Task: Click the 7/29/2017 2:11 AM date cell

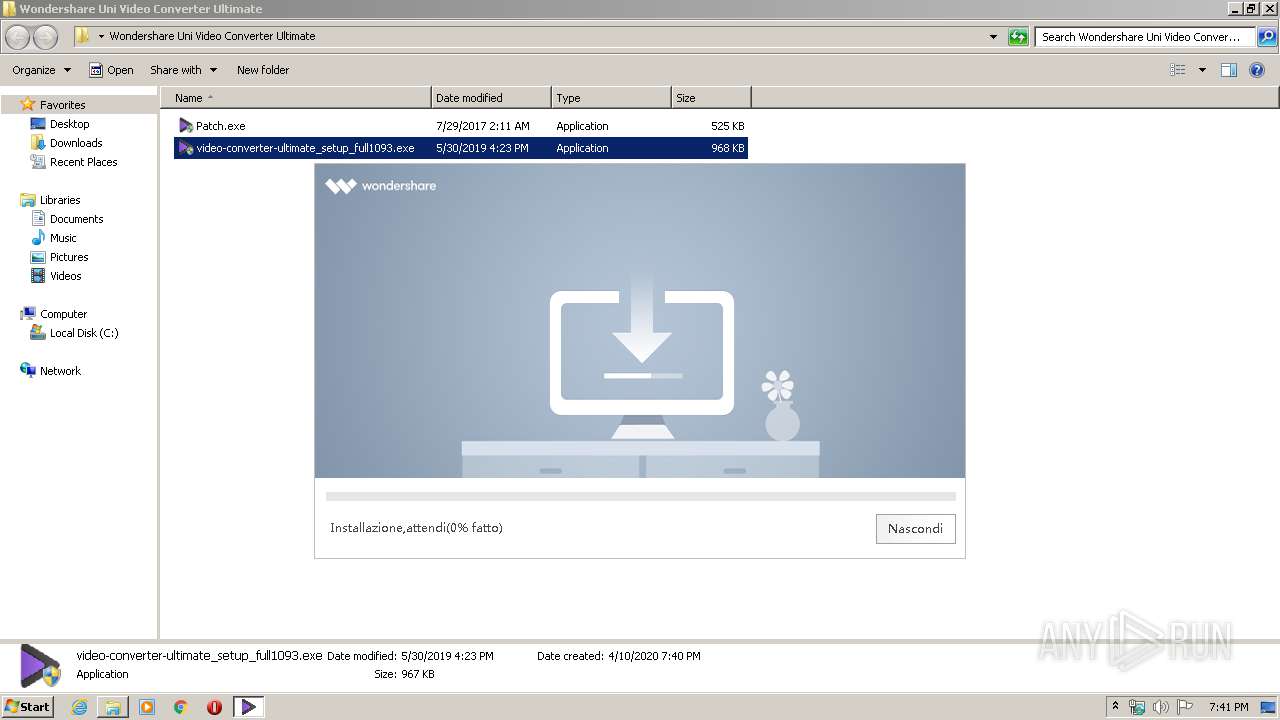Action: [483, 126]
